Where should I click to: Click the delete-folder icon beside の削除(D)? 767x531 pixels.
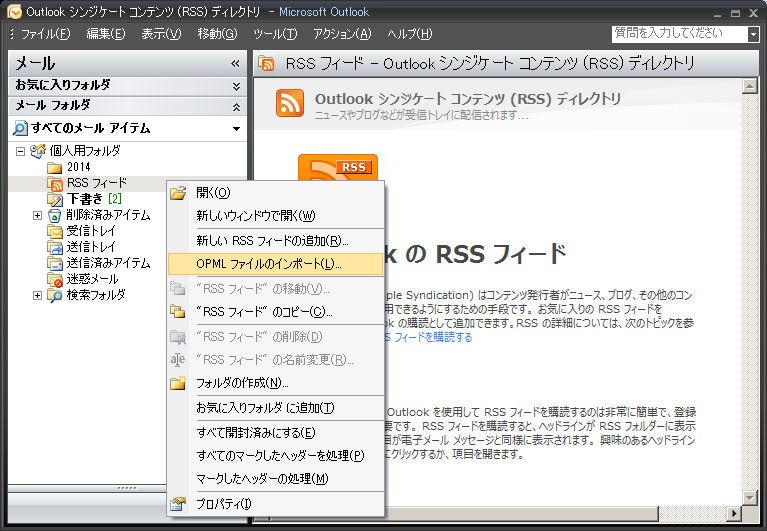[x=178, y=336]
